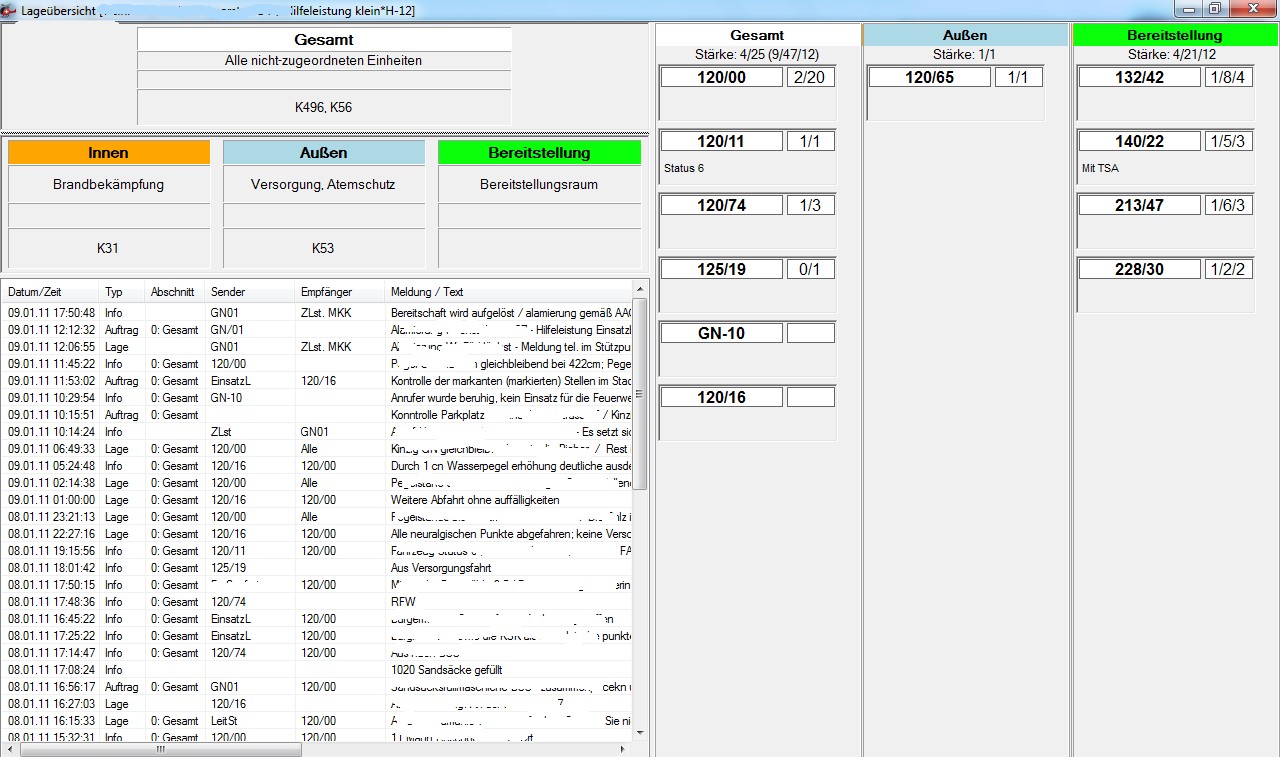Click the 1/6/3 strength box of unit 213/47
Screen dimensions: 1280x757
pyautogui.click(x=1228, y=205)
